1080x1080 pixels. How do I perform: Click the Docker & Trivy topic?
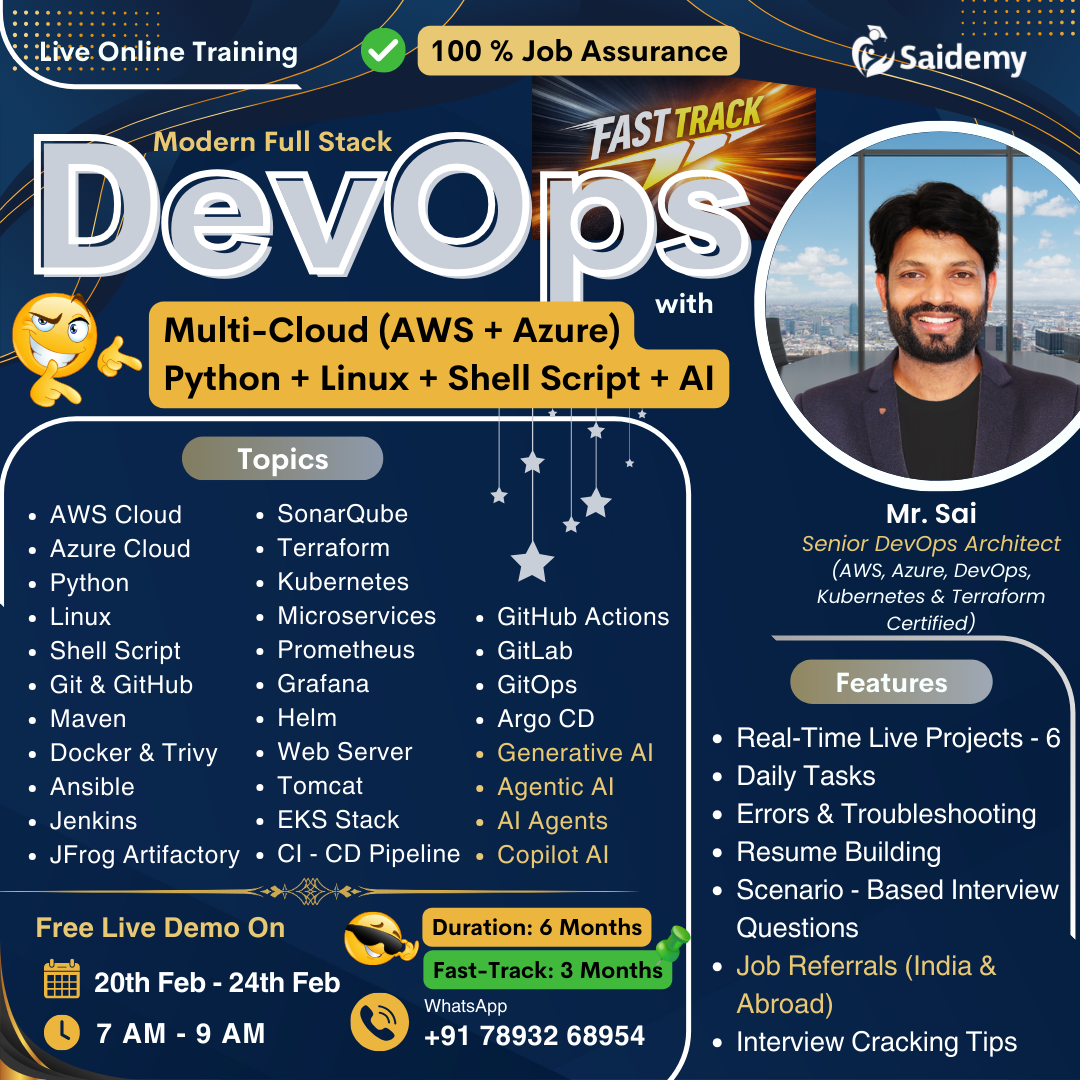[134, 752]
